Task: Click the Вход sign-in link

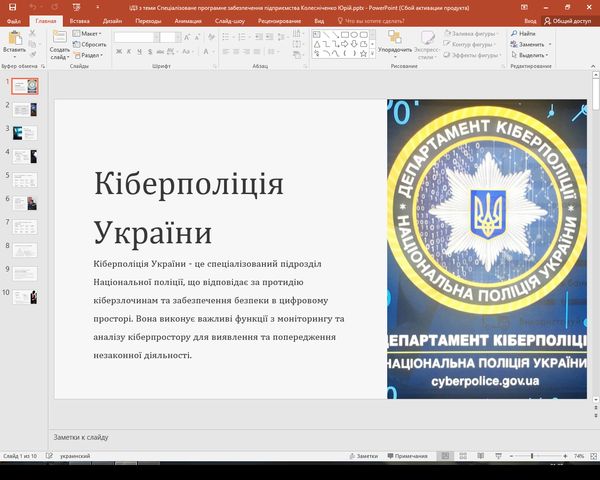Action: coord(530,20)
